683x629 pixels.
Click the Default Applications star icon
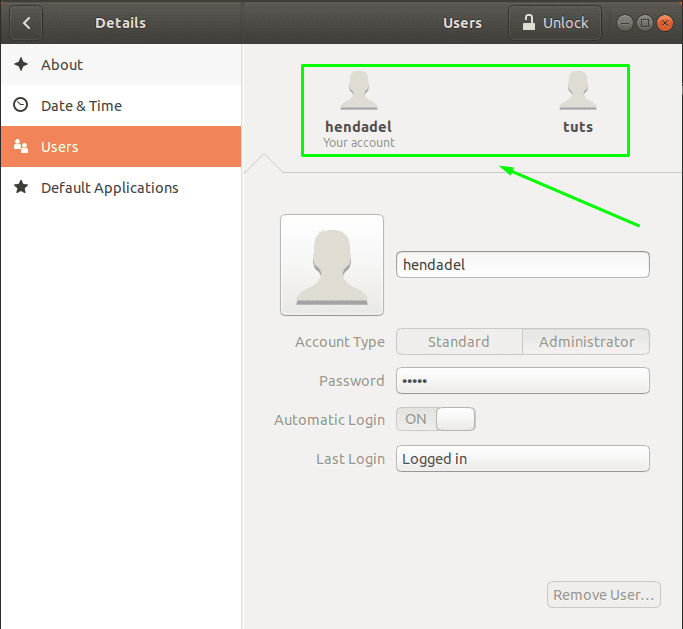(x=21, y=187)
